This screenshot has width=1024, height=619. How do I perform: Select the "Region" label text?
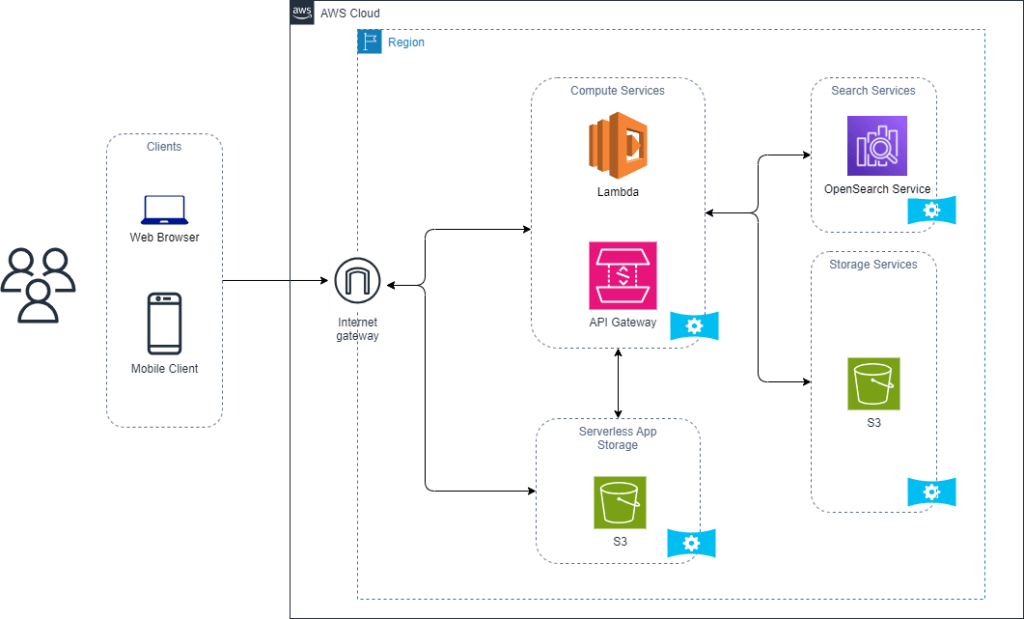(406, 42)
